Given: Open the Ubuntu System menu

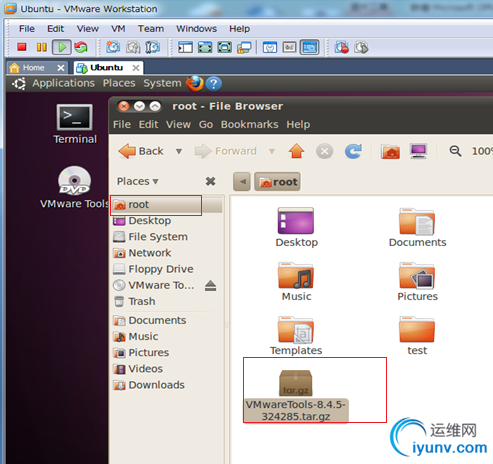Looking at the screenshot, I should click(162, 83).
